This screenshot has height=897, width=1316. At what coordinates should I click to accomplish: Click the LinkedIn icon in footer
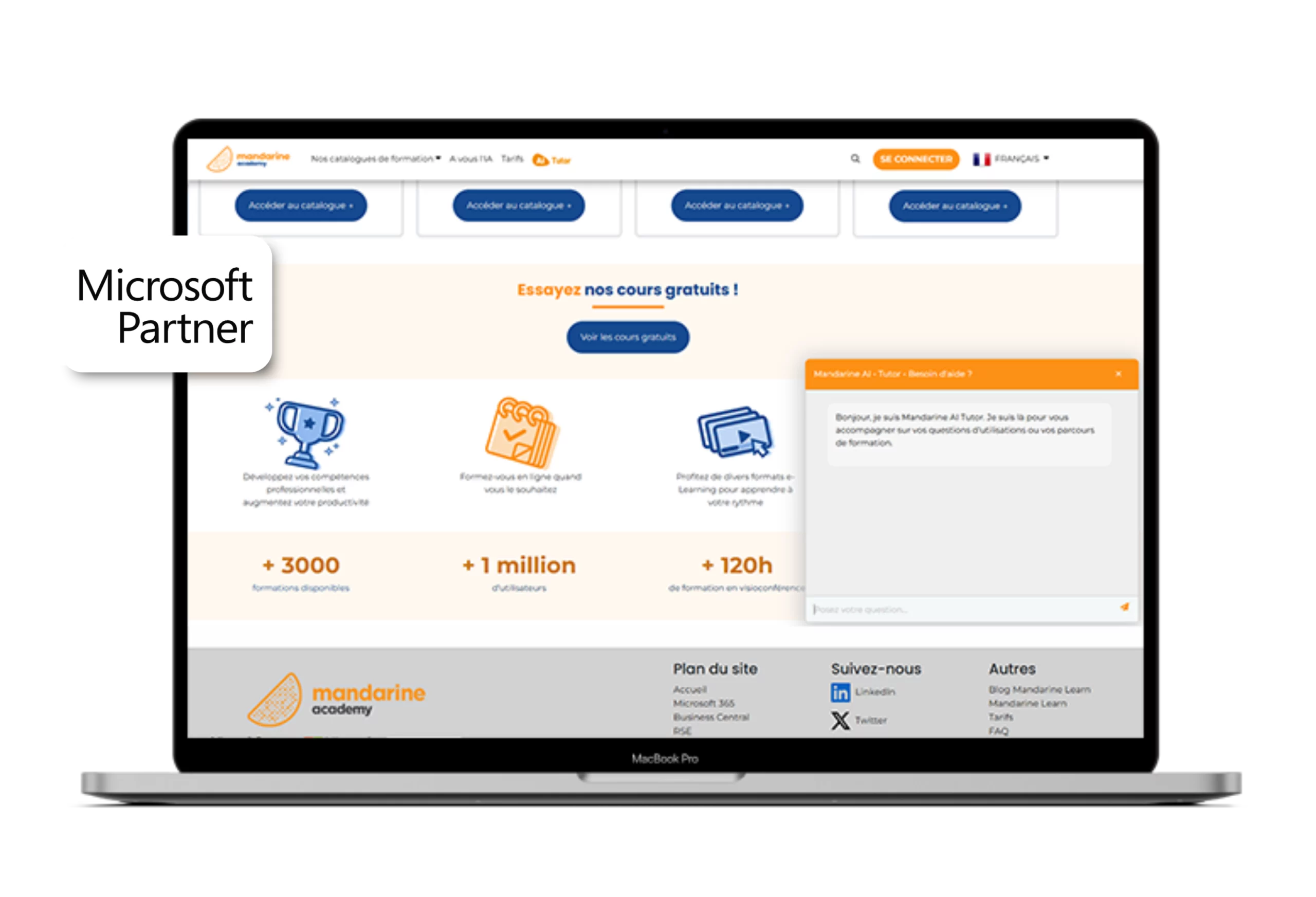point(840,692)
